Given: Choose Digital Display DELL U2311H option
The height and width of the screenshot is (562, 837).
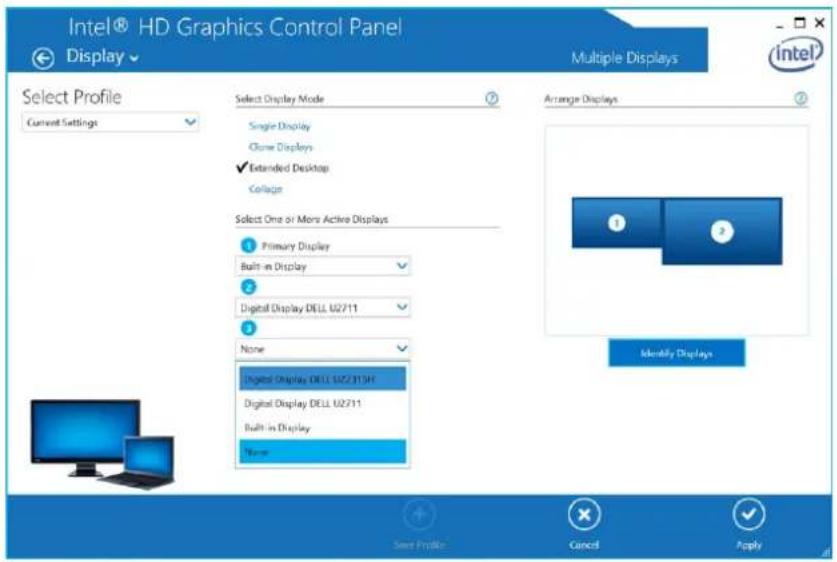Looking at the screenshot, I should (322, 379).
